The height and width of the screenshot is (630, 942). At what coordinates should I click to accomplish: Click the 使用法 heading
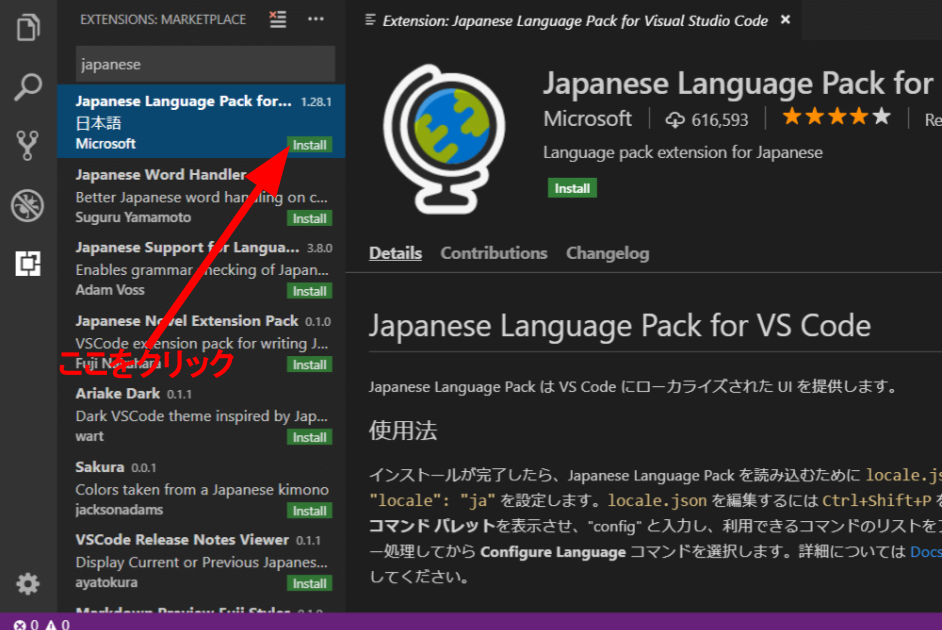(403, 430)
